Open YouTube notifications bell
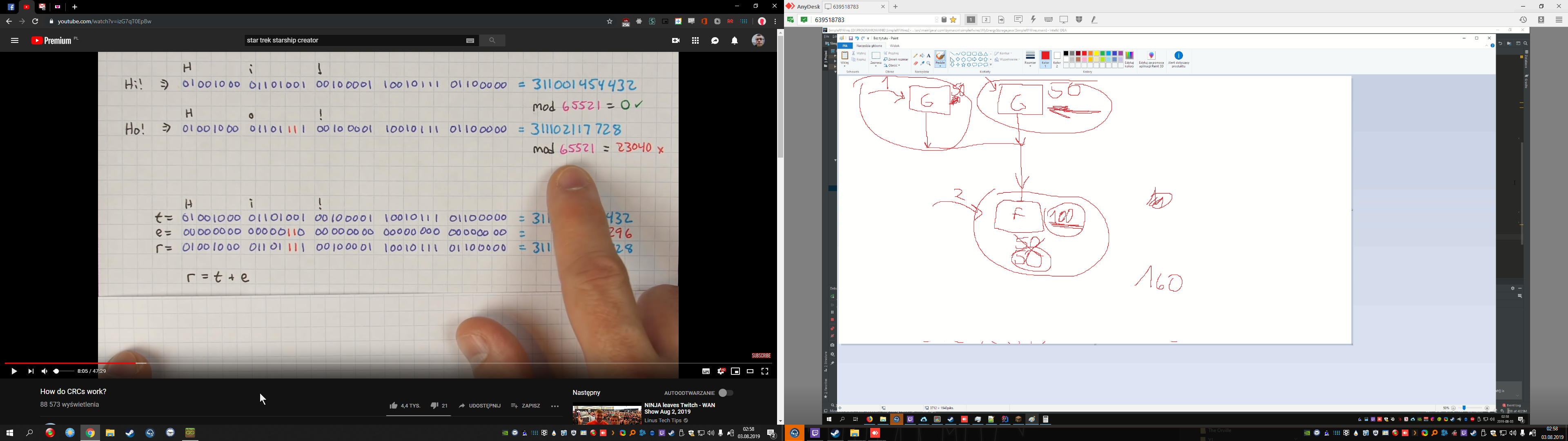The width and height of the screenshot is (1568, 441). 735,41
